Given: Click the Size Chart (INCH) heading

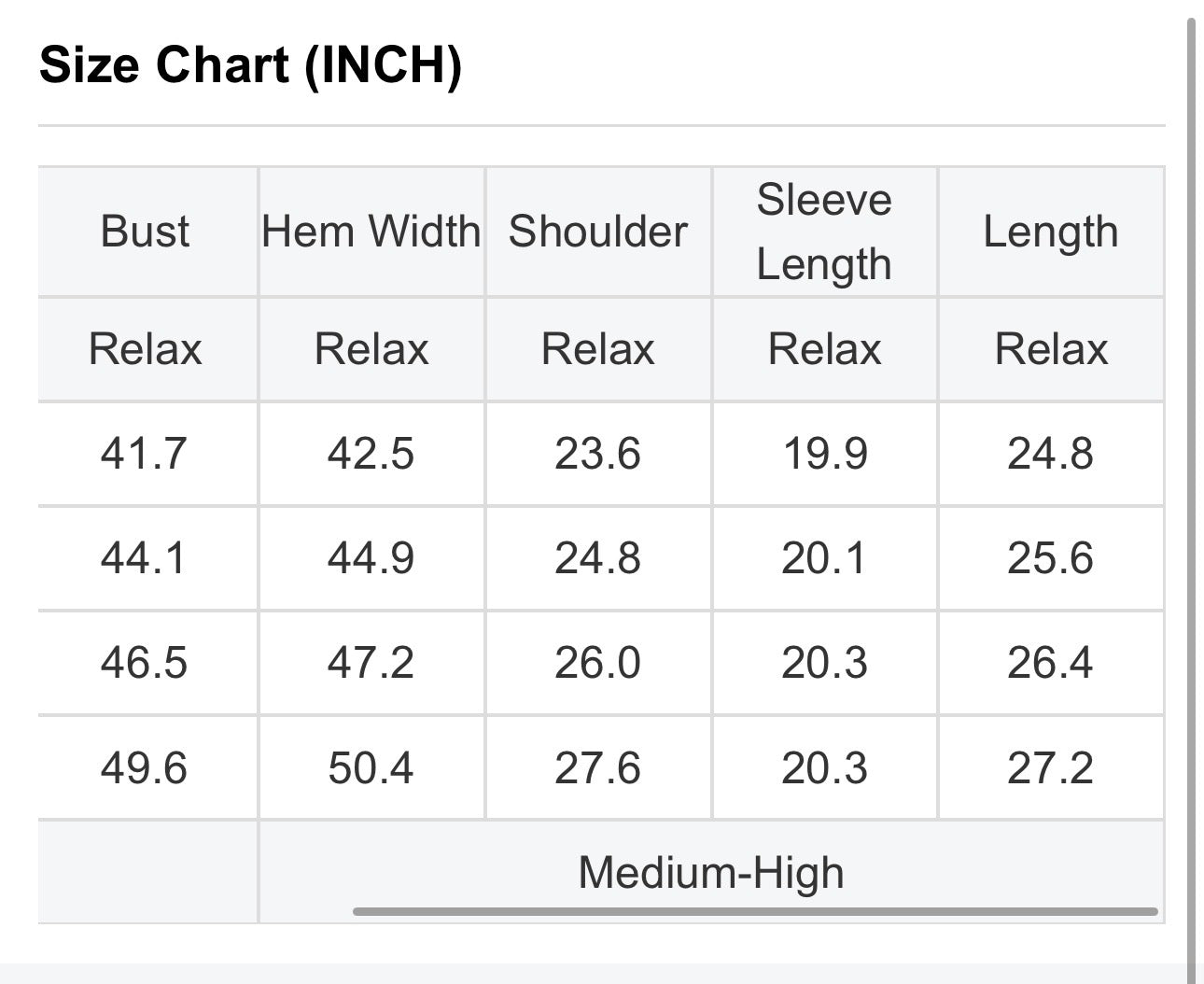Looking at the screenshot, I should coord(251,65).
